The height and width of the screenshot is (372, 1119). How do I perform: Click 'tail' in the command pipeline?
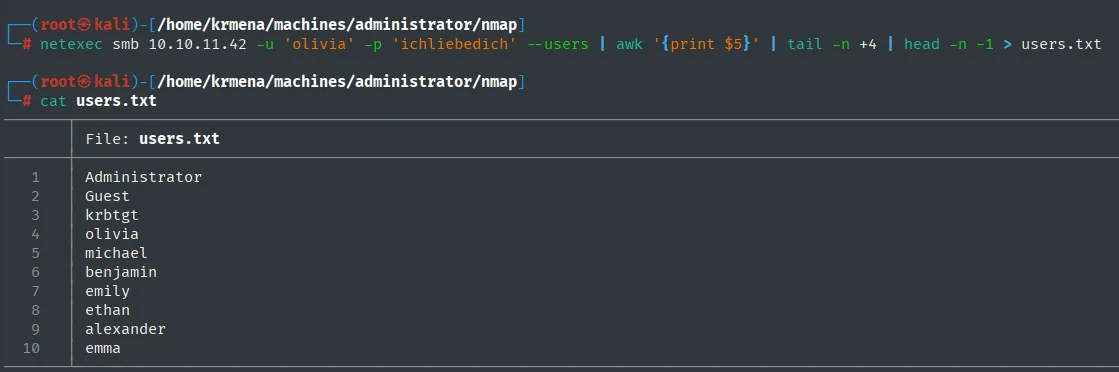(x=805, y=44)
